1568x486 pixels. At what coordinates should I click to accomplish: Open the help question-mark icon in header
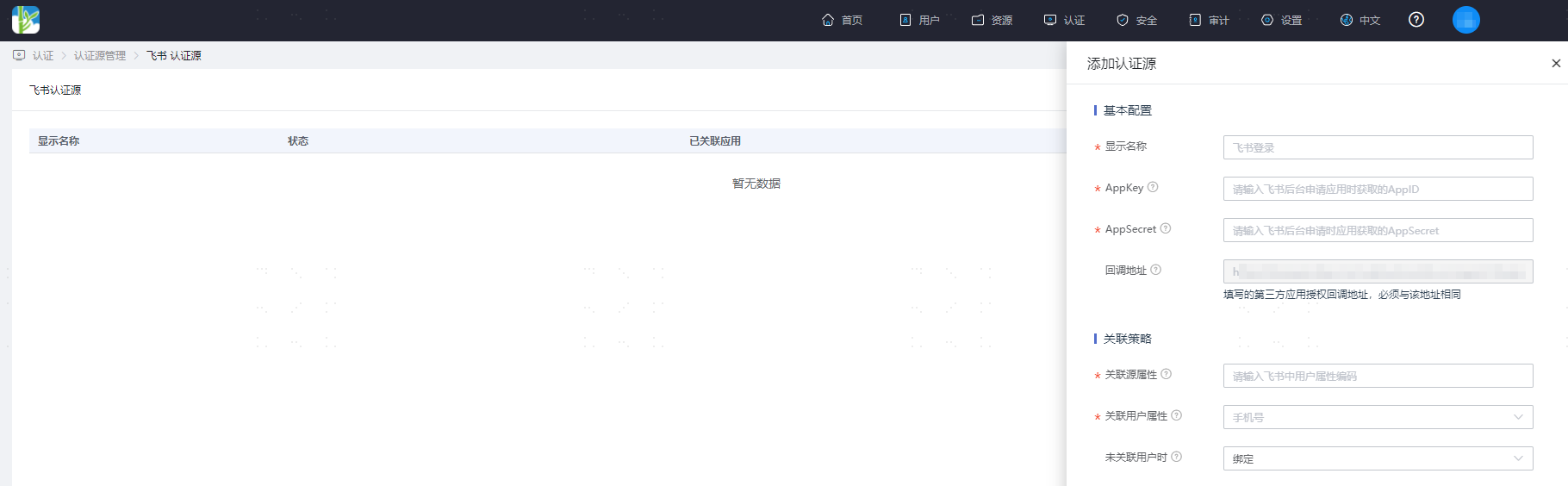click(x=1416, y=20)
